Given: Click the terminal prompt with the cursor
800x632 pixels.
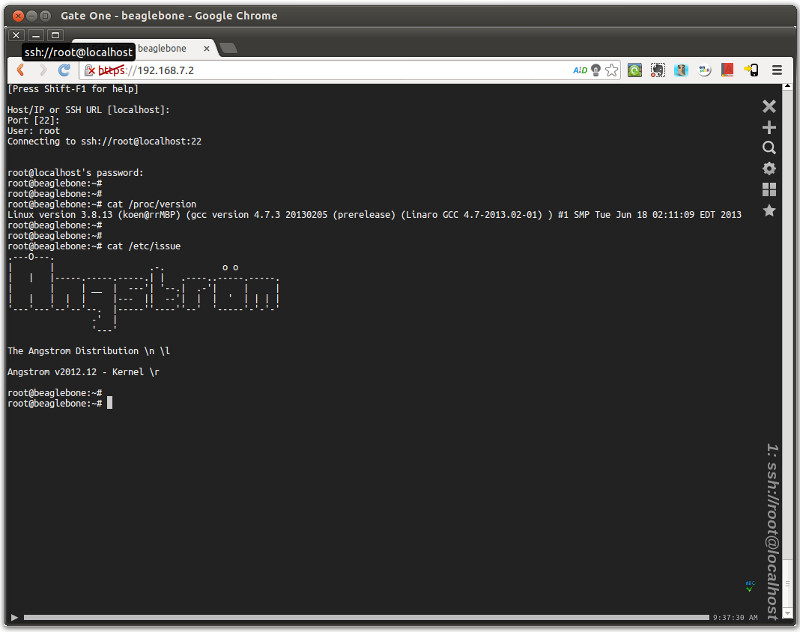Looking at the screenshot, I should 60,403.
